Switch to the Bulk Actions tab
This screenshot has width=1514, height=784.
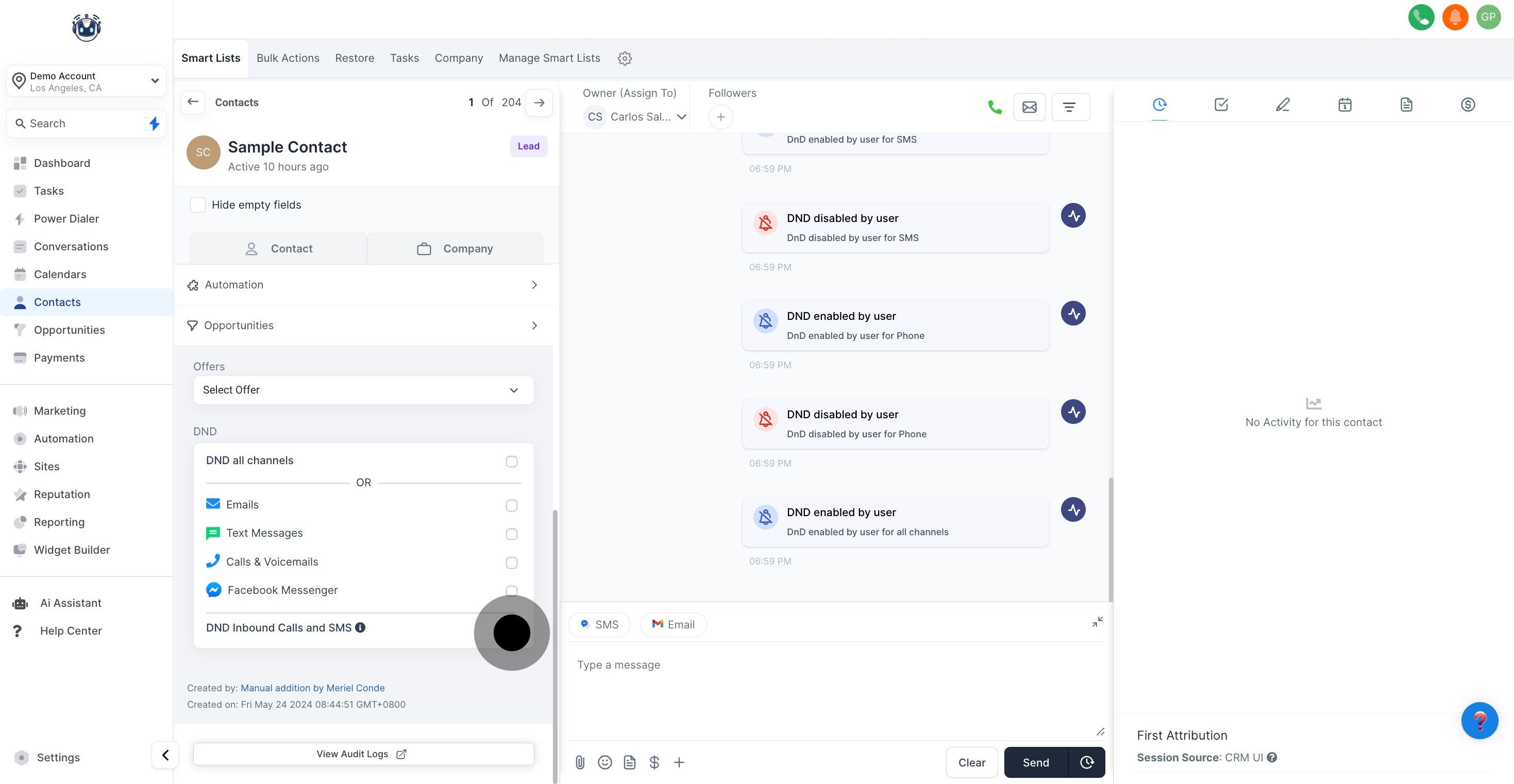coord(288,58)
